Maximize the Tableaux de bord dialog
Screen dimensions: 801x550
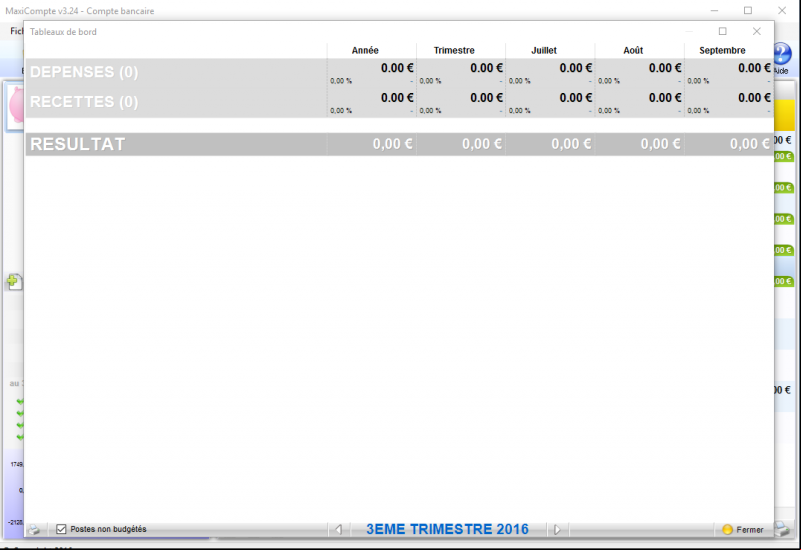pyautogui.click(x=722, y=31)
